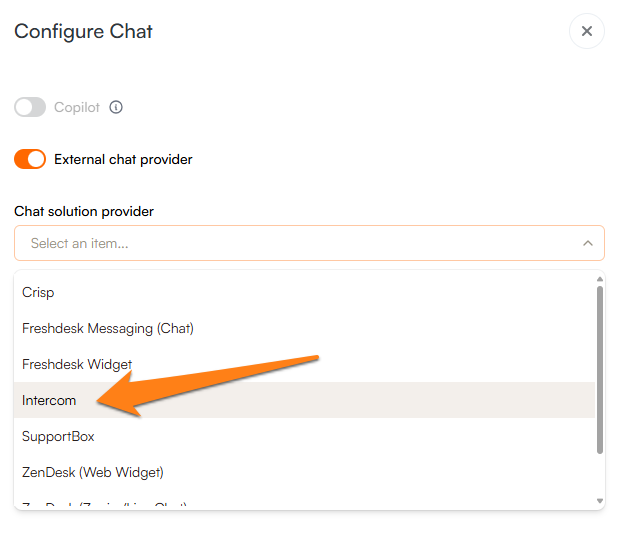Select ZenDesk (Web Widget) option
This screenshot has height=543, width=617.
(93, 472)
